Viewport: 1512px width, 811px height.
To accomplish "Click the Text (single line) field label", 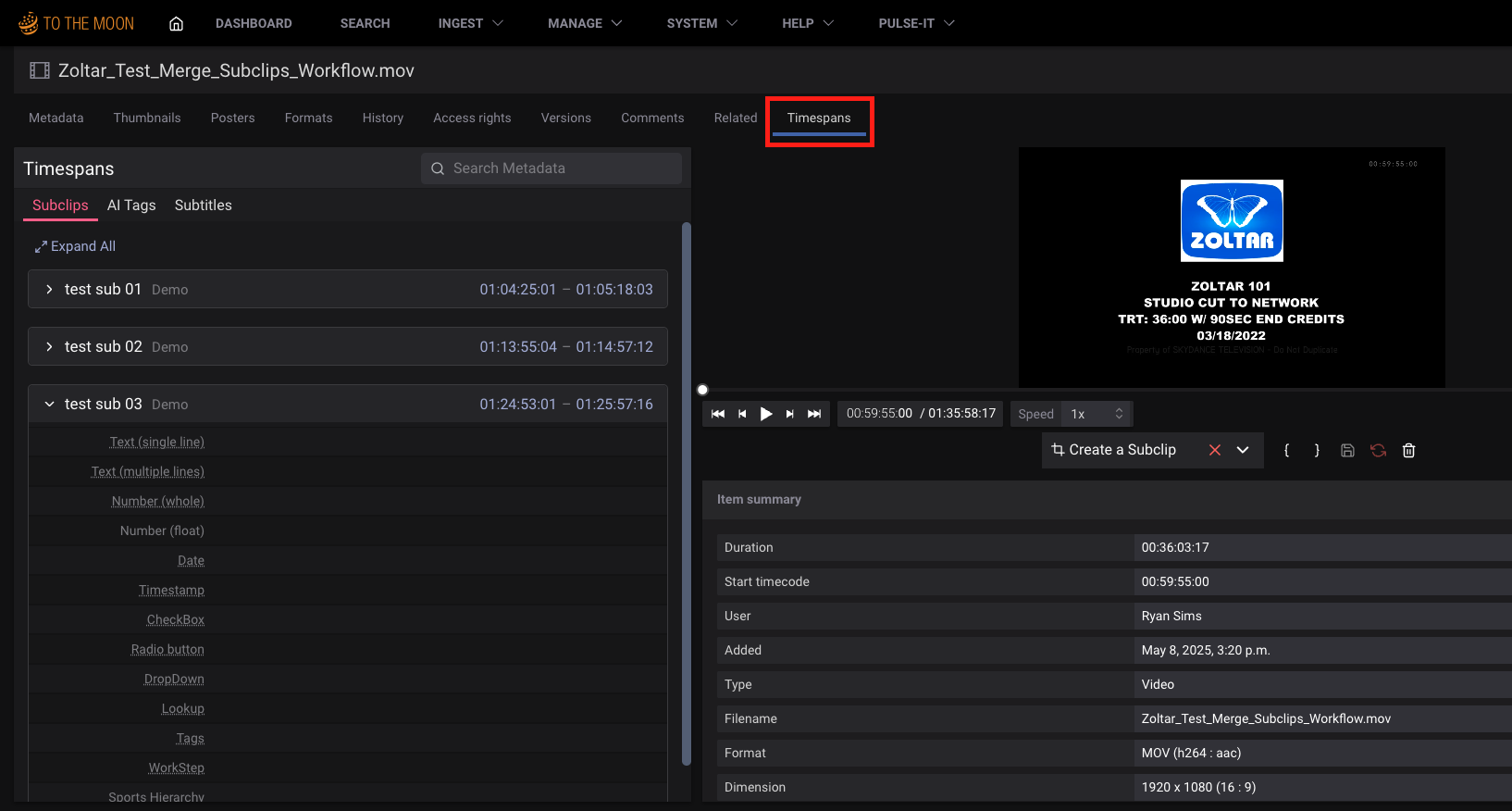I will tap(157, 442).
